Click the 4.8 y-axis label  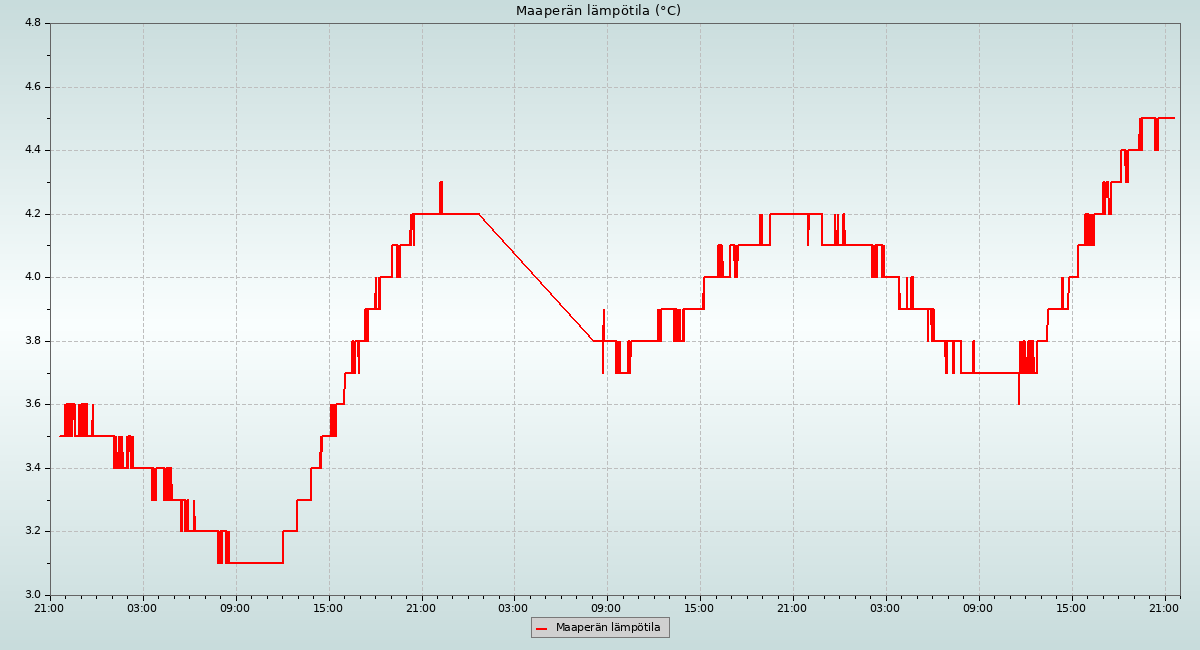(x=31, y=23)
